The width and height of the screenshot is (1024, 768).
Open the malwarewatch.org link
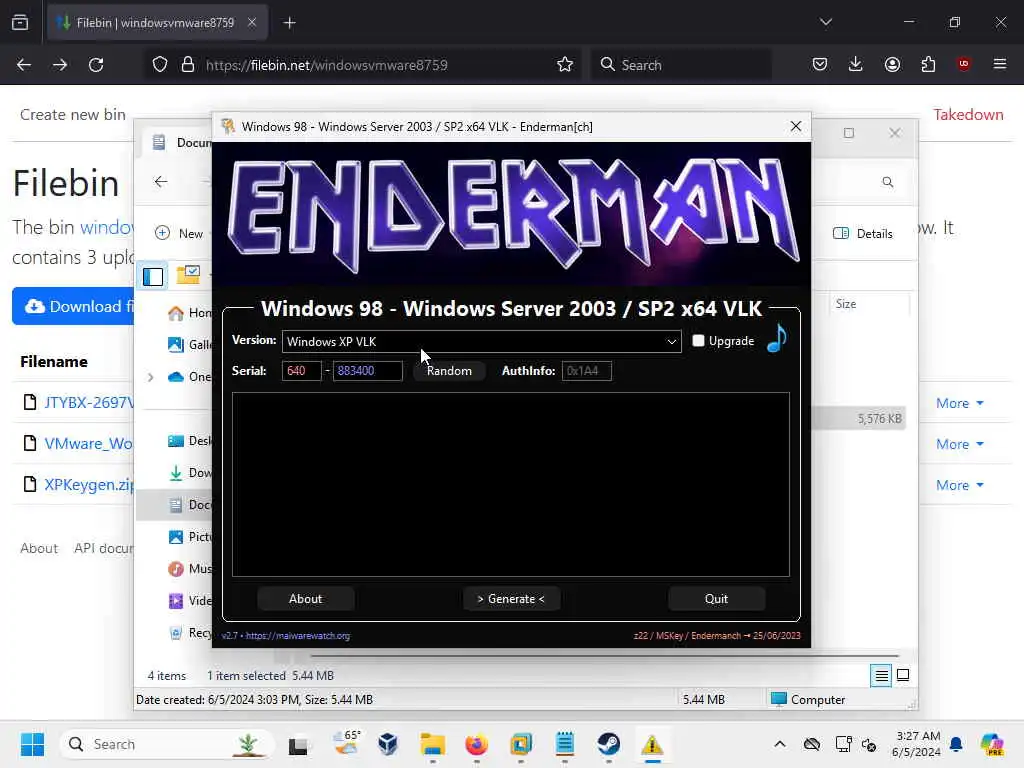click(298, 635)
